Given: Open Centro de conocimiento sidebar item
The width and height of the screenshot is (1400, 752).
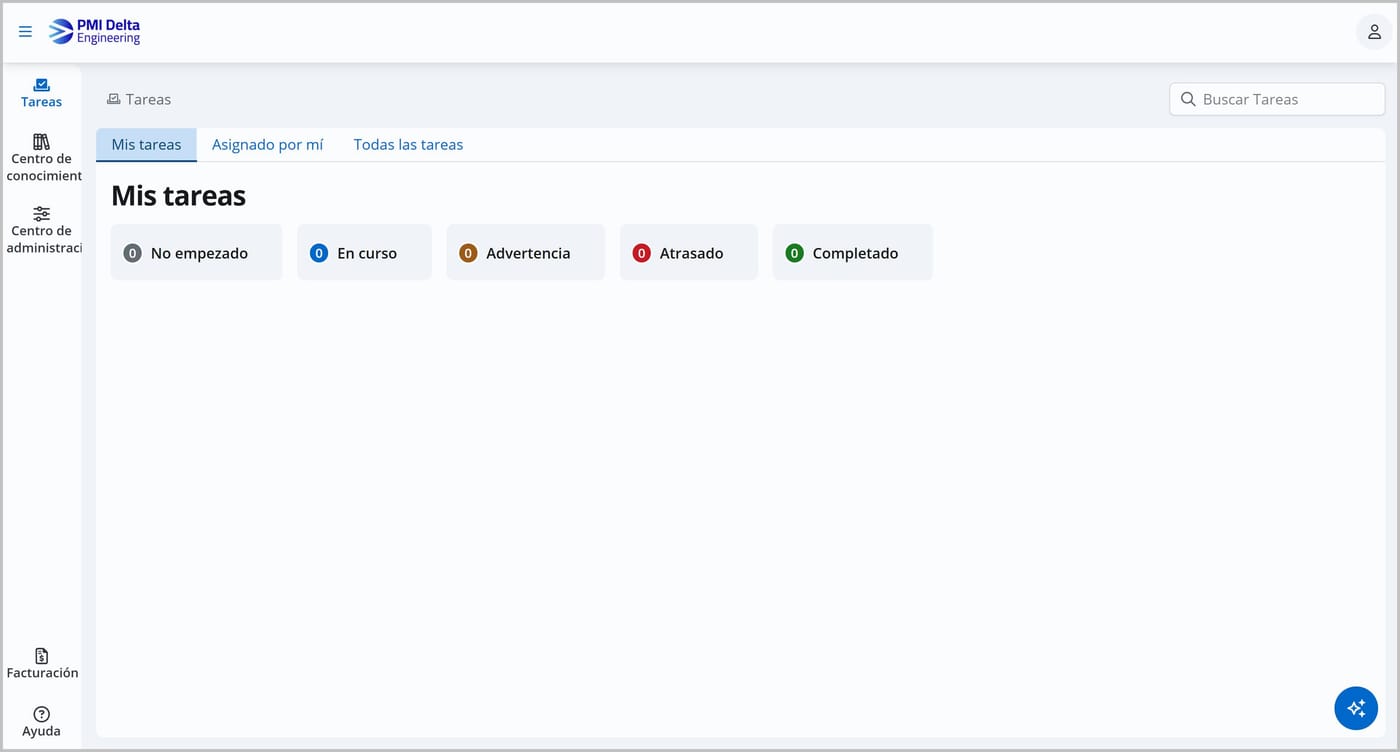Looking at the screenshot, I should pos(42,158).
